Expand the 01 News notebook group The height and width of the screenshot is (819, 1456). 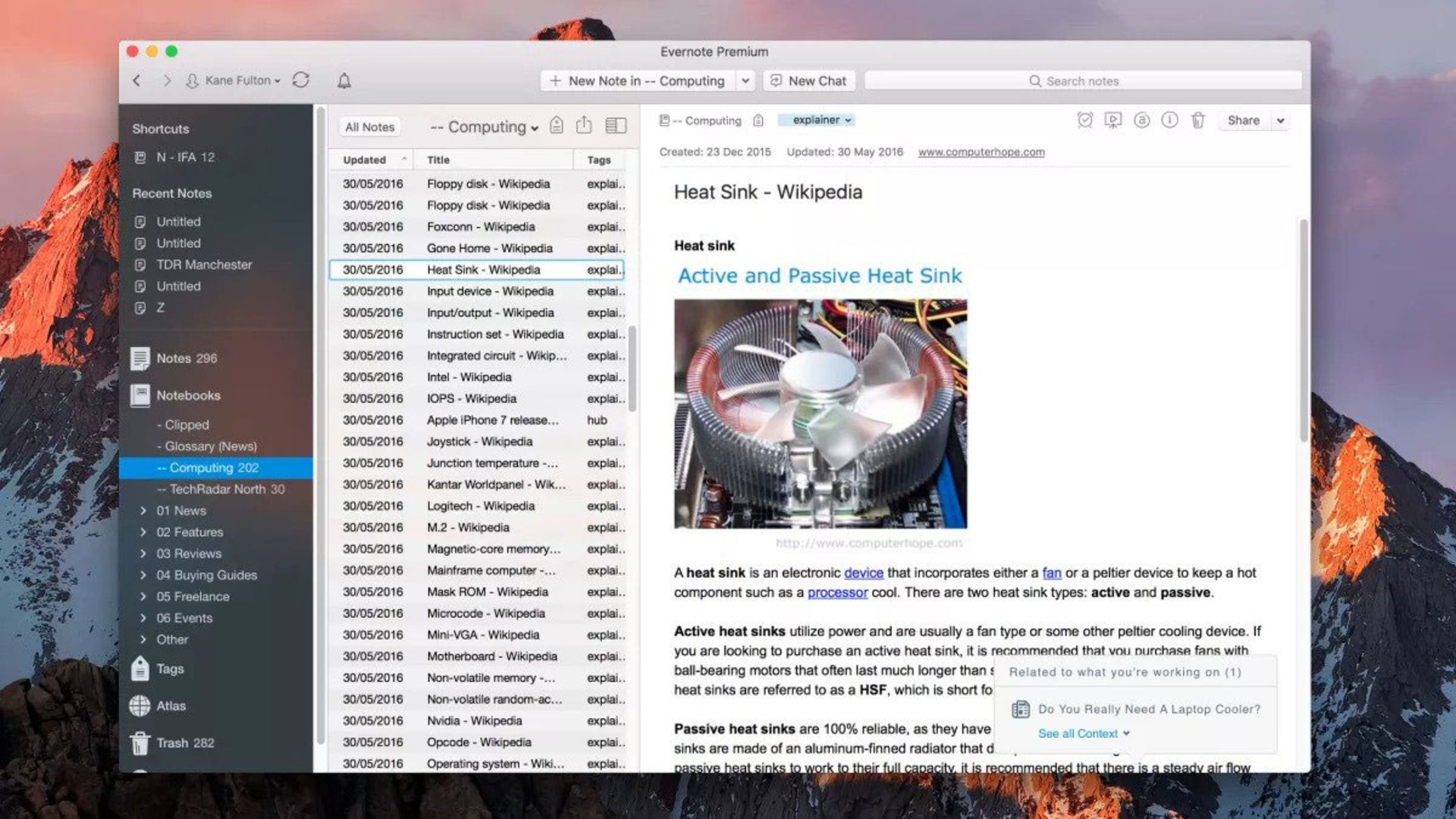(142, 510)
